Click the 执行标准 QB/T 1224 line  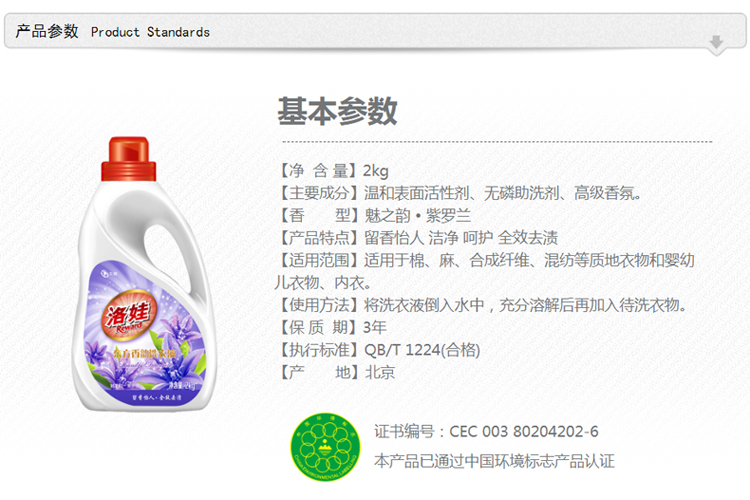pyautogui.click(x=378, y=350)
